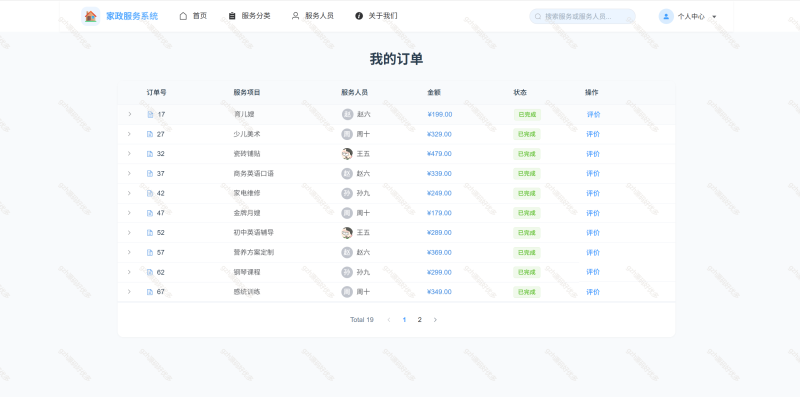Click 评价 for the 瓷砖铺贴 order
Screen dimensions: 800x397
[x=593, y=154]
